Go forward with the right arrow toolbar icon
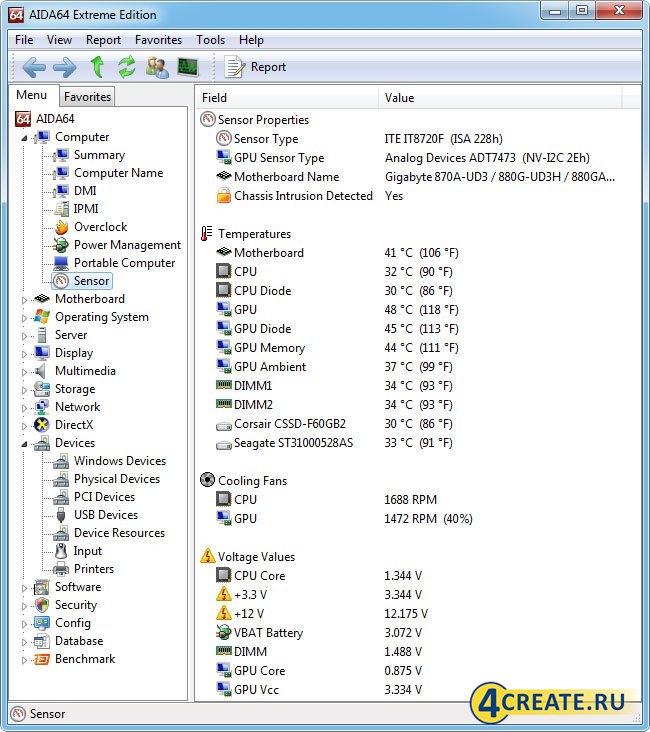This screenshot has height=732, width=650. click(x=64, y=67)
